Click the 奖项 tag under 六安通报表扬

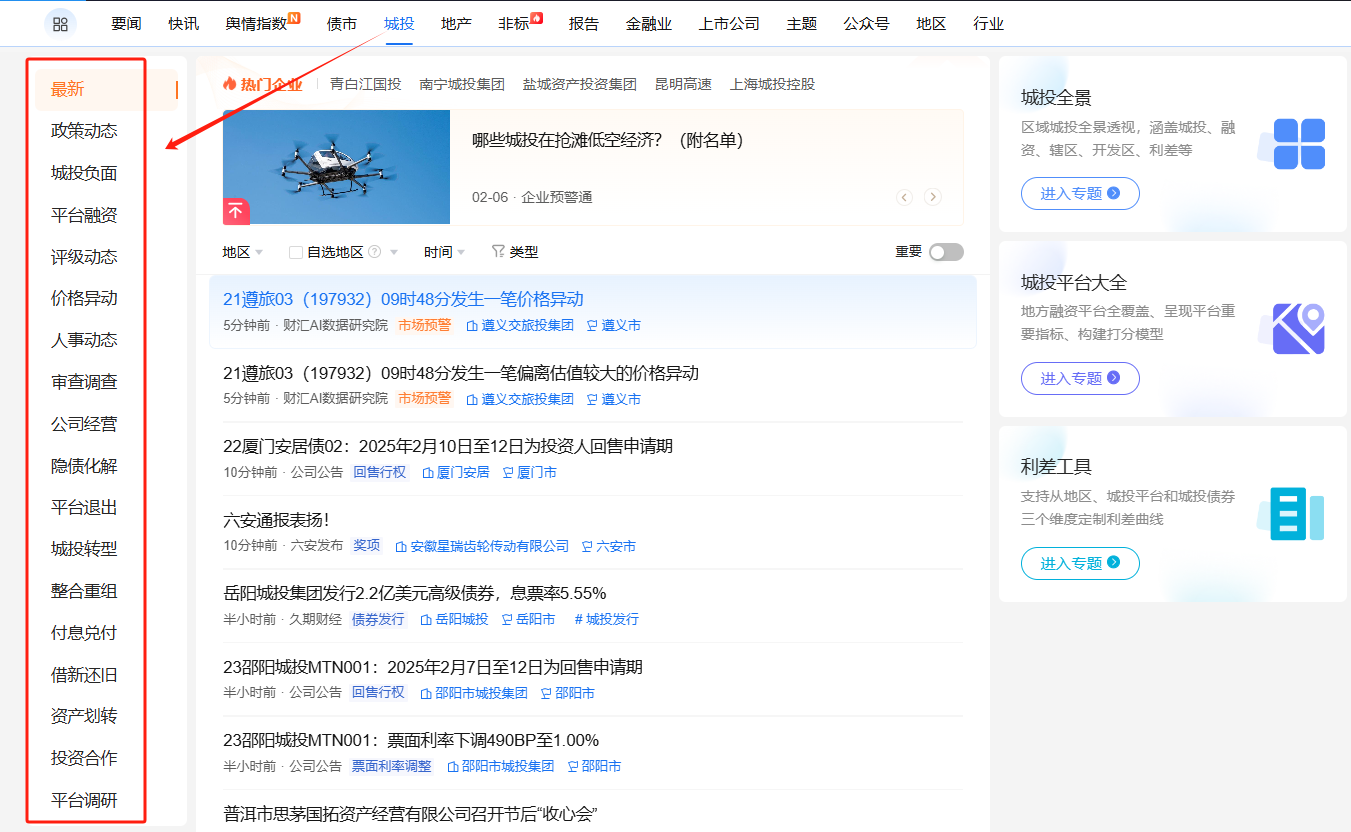click(x=367, y=546)
